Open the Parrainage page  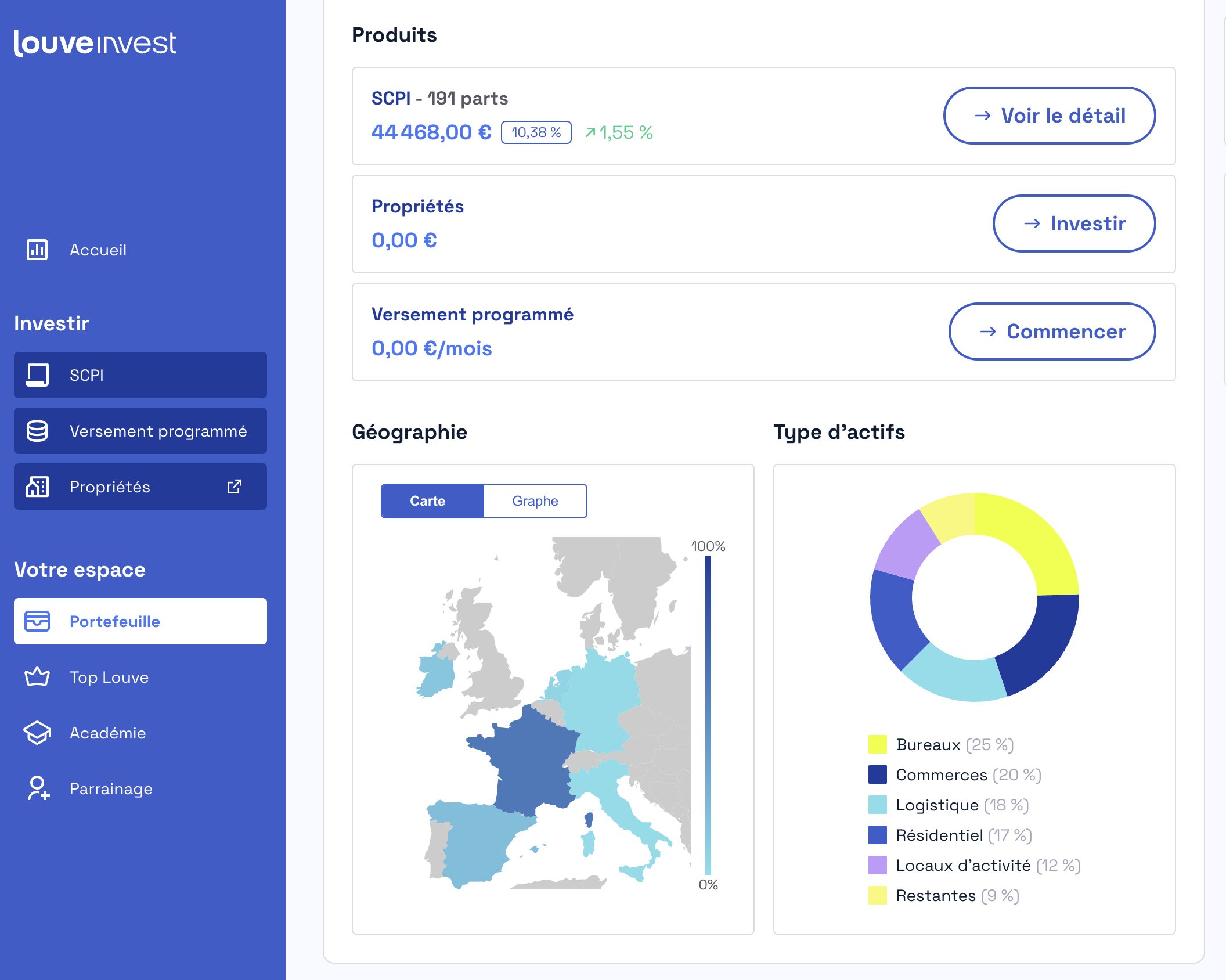[x=140, y=788]
